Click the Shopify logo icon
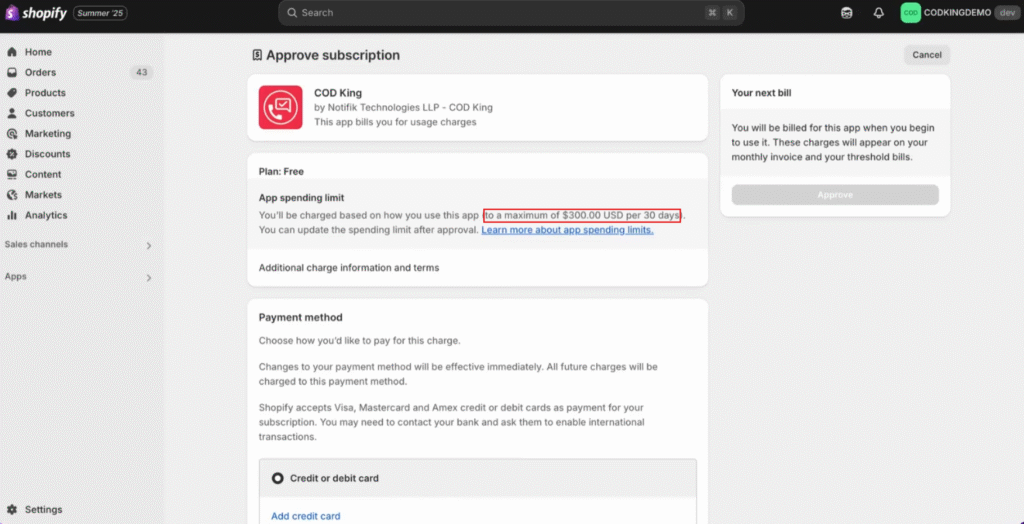Screen dimensions: 1024x524 (13, 13)
